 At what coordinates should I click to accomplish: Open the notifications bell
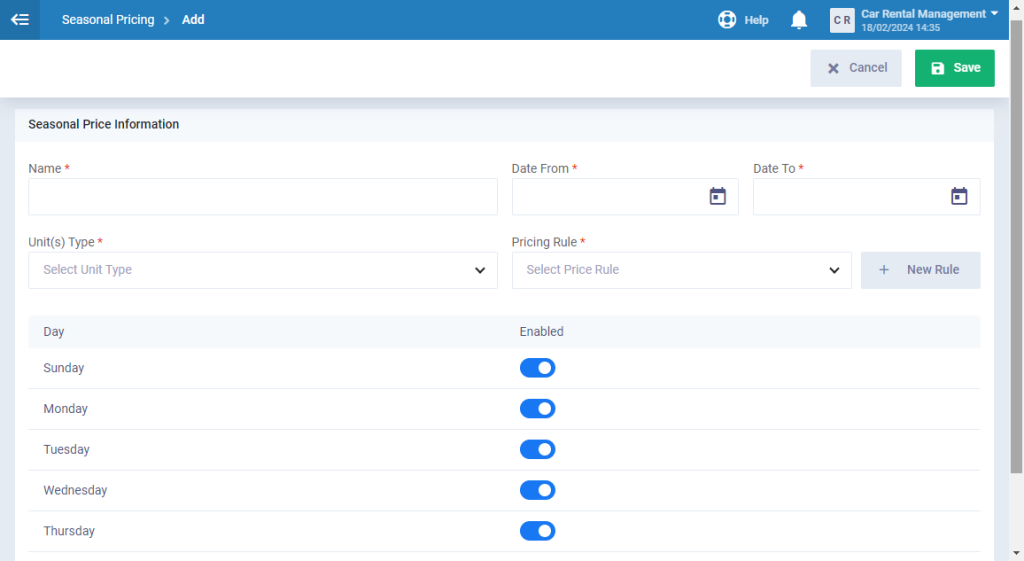click(x=799, y=20)
